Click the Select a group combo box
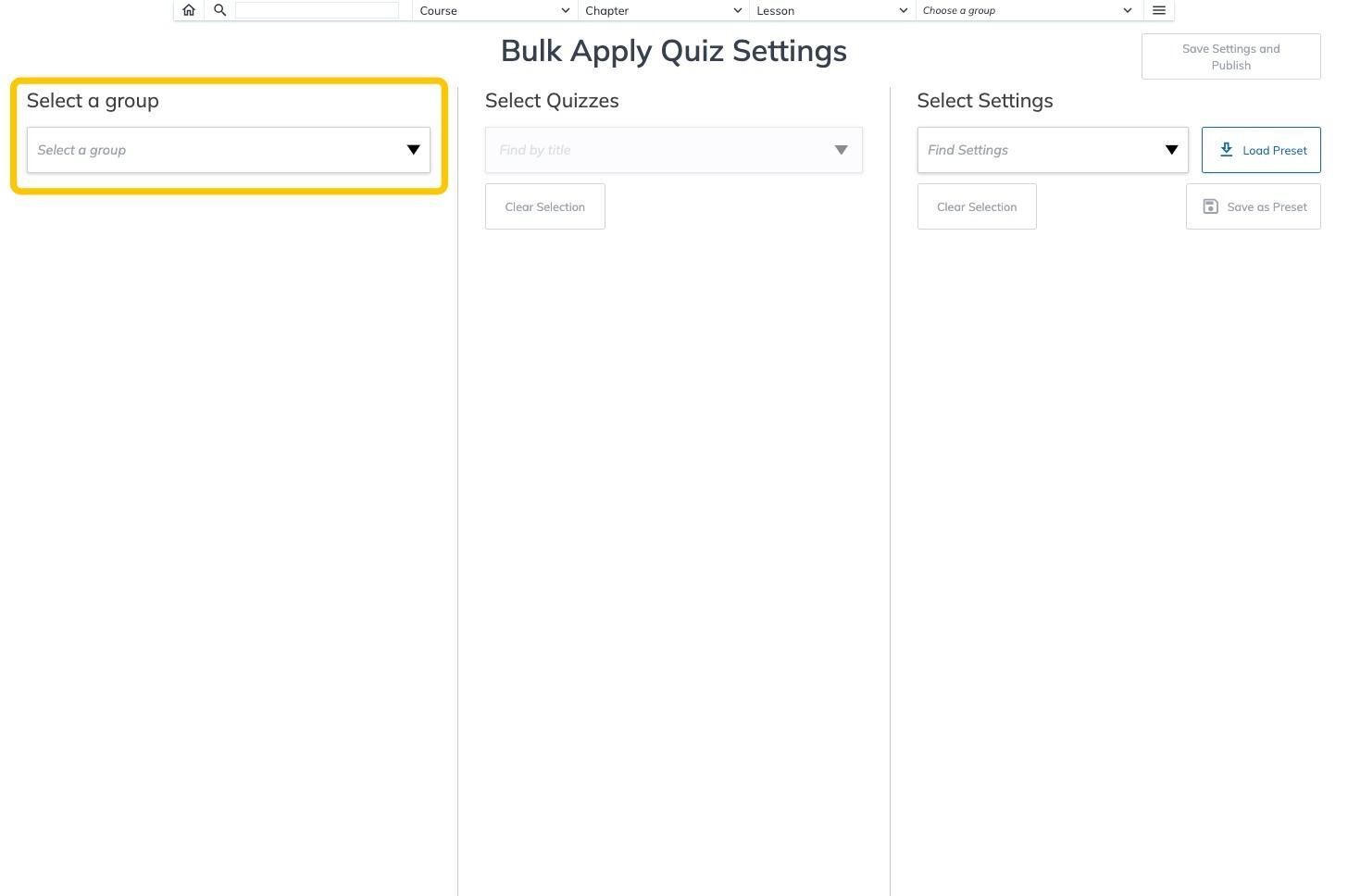The height and width of the screenshot is (896, 1348). pyautogui.click(x=229, y=150)
